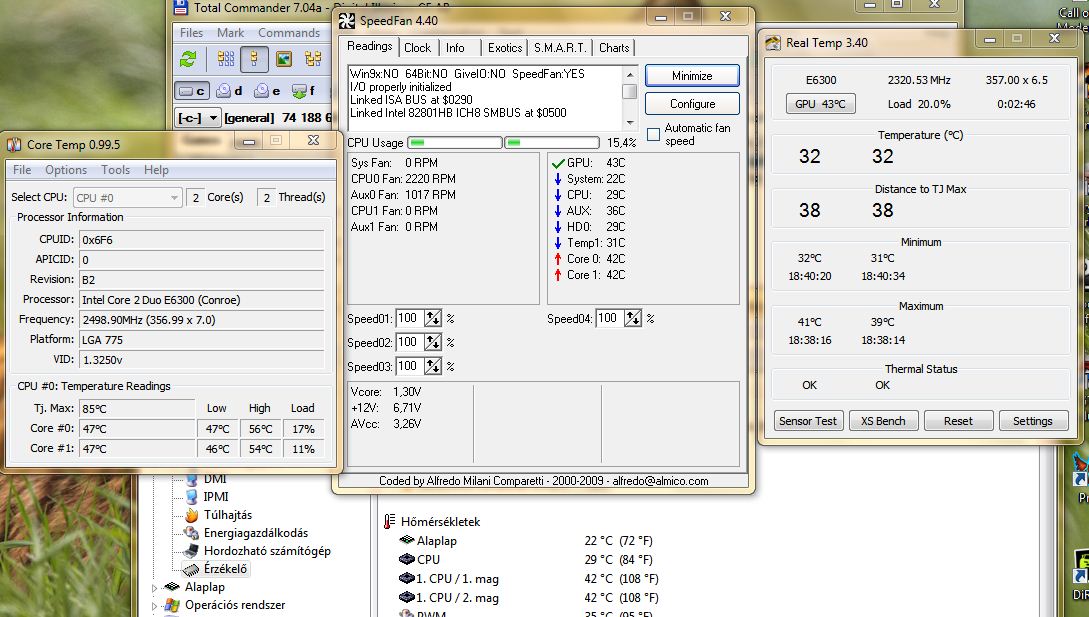Open the Commands menu in Total Commander
Screen dimensions: 1089x617
pyautogui.click(x=289, y=33)
